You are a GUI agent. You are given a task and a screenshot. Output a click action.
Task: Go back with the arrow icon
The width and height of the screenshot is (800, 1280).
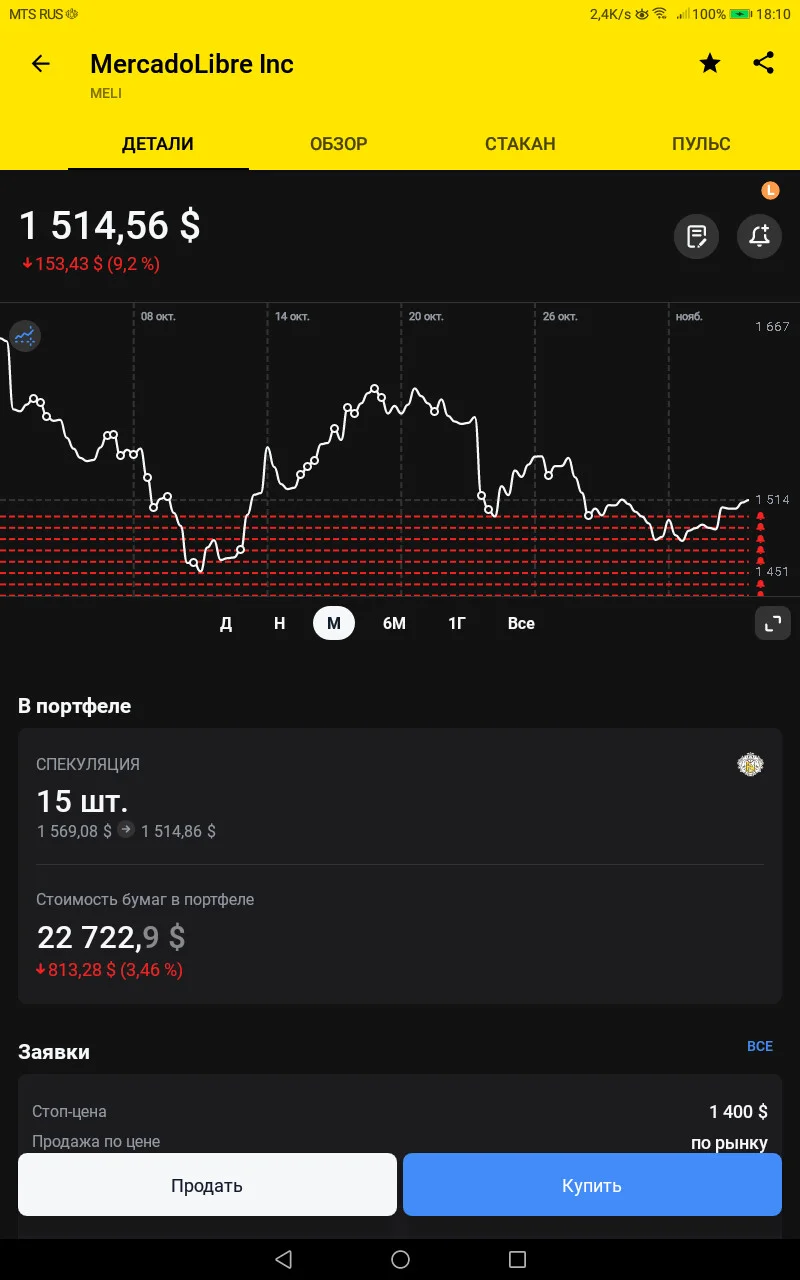click(40, 64)
